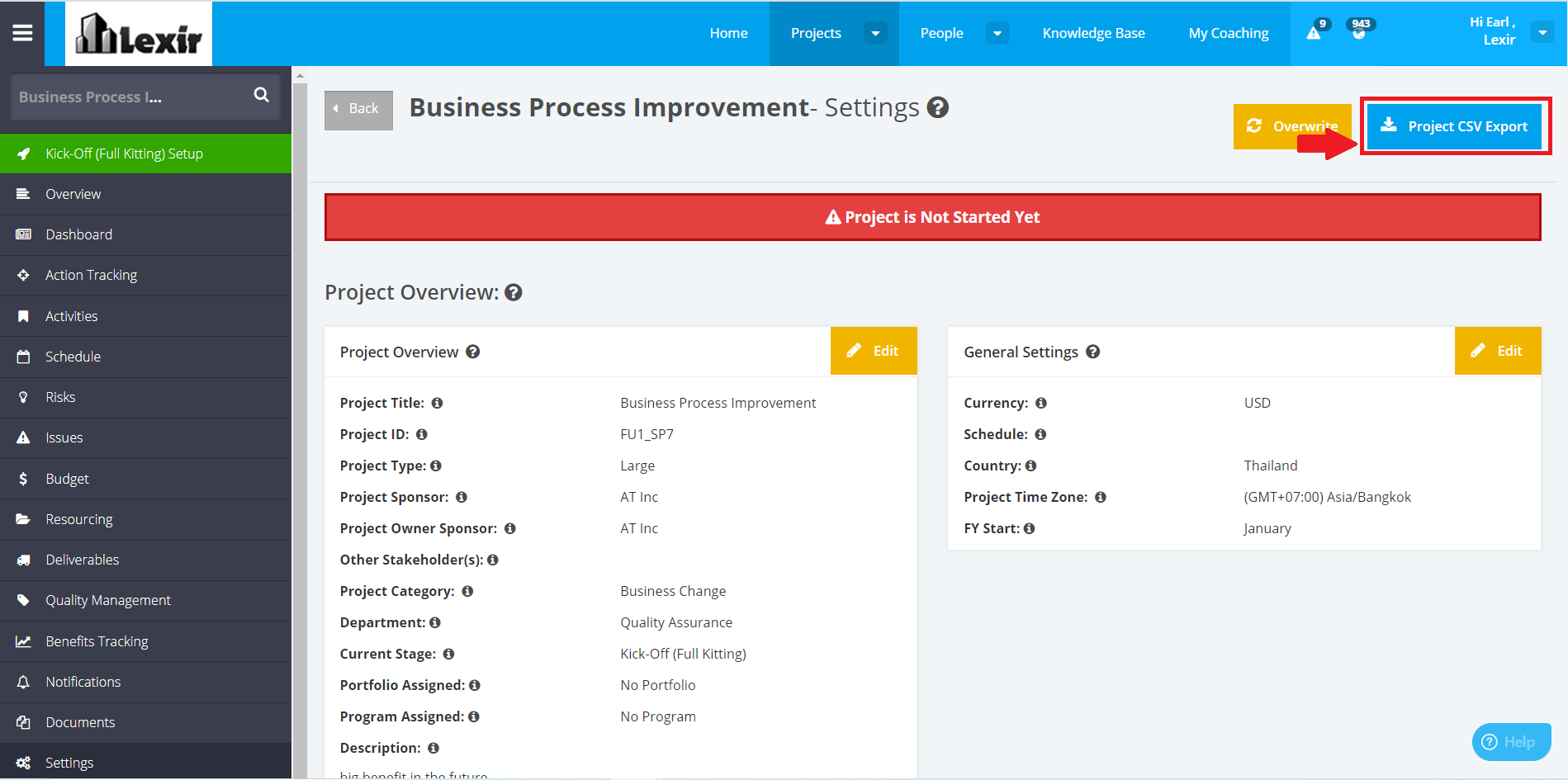The image size is (1568, 780).
Task: Select Kick-Off (Full Kitting) Setup sidebar item
Action: pos(145,154)
